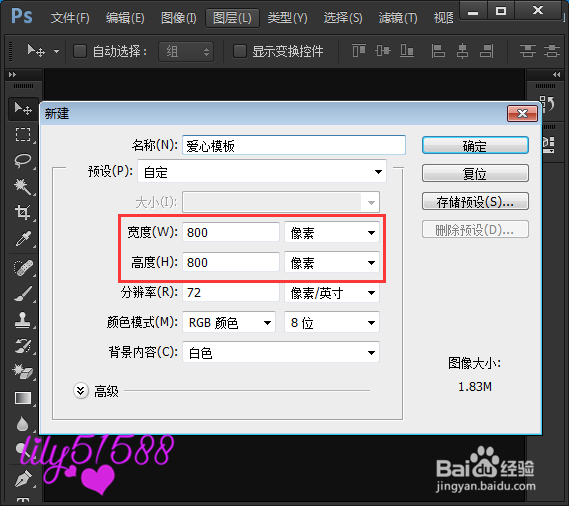Click the 名称 name input field

tap(294, 145)
